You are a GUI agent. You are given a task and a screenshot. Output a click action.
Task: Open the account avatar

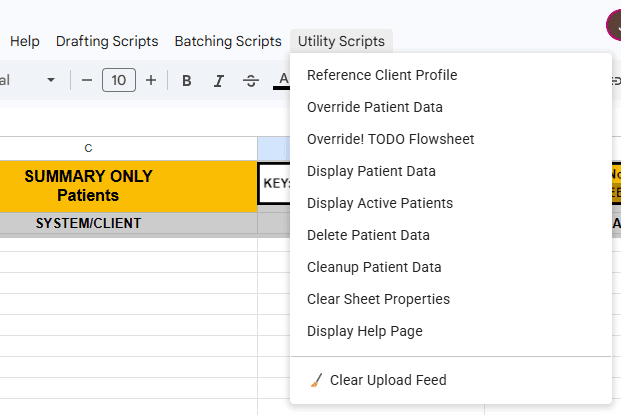pyautogui.click(x=615, y=25)
